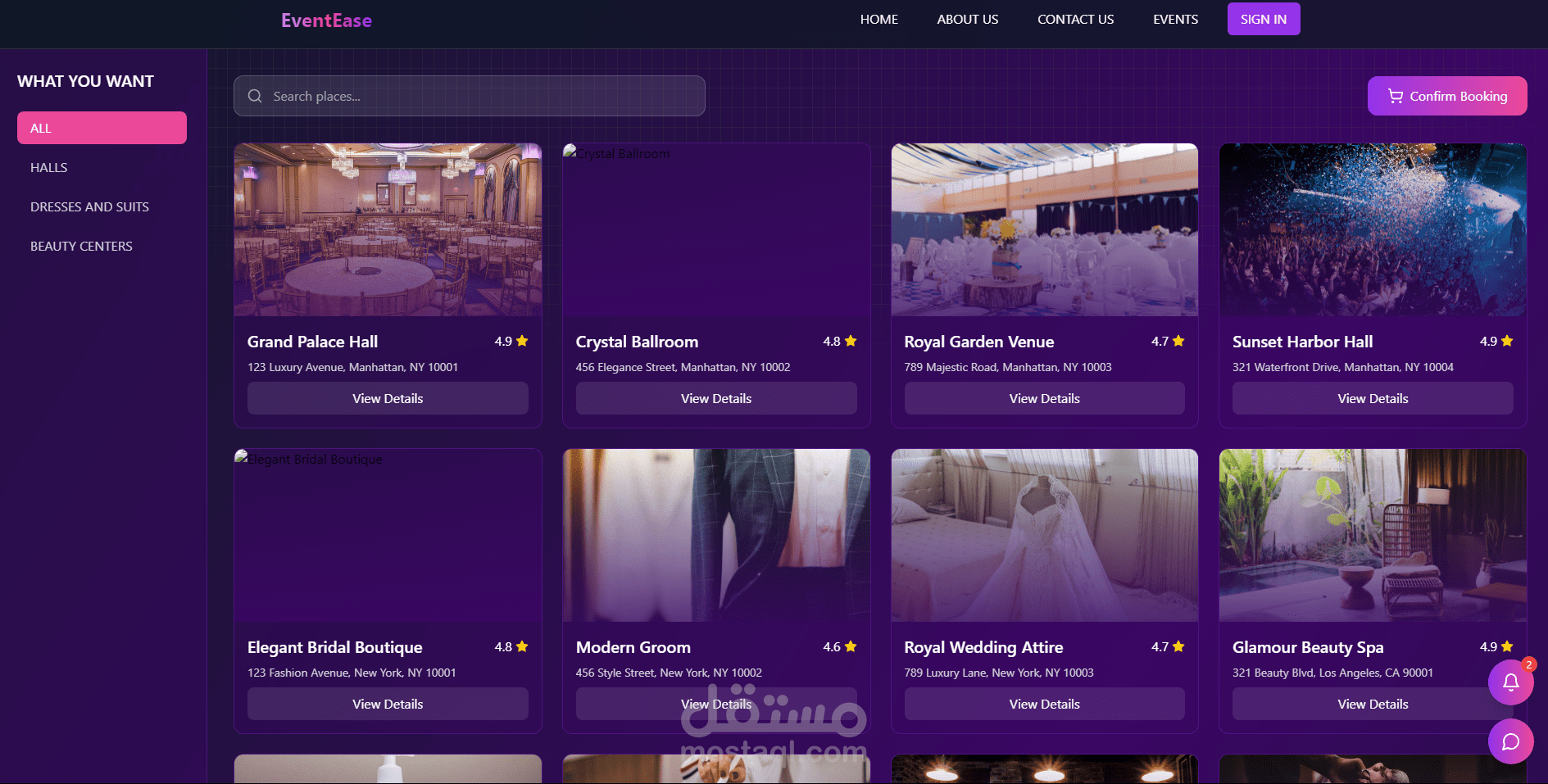The width and height of the screenshot is (1548, 784).
Task: Click the Grand Palace Hall title
Action: click(x=312, y=342)
